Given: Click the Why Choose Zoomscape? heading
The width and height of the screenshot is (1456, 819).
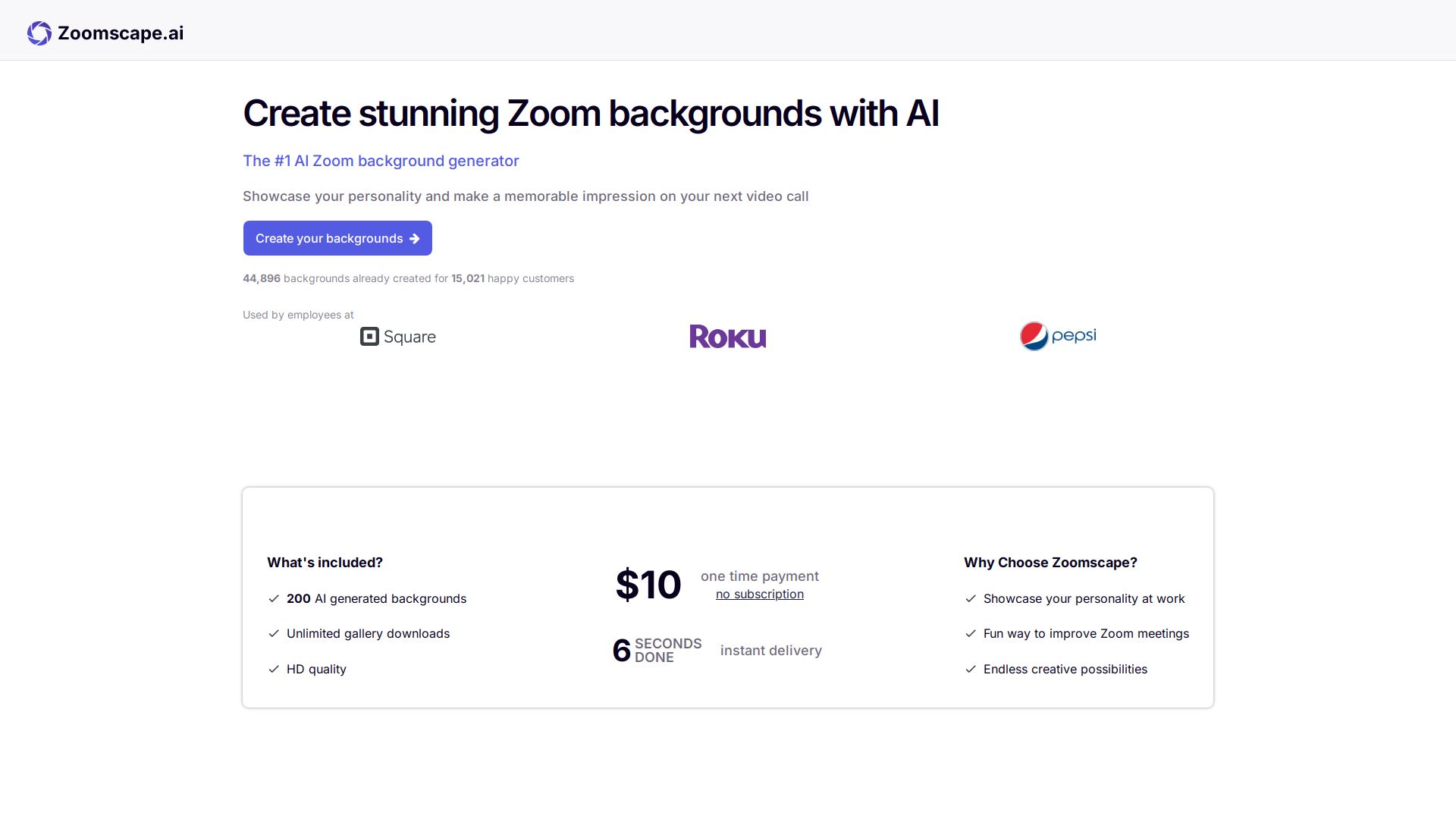Looking at the screenshot, I should [x=1050, y=563].
